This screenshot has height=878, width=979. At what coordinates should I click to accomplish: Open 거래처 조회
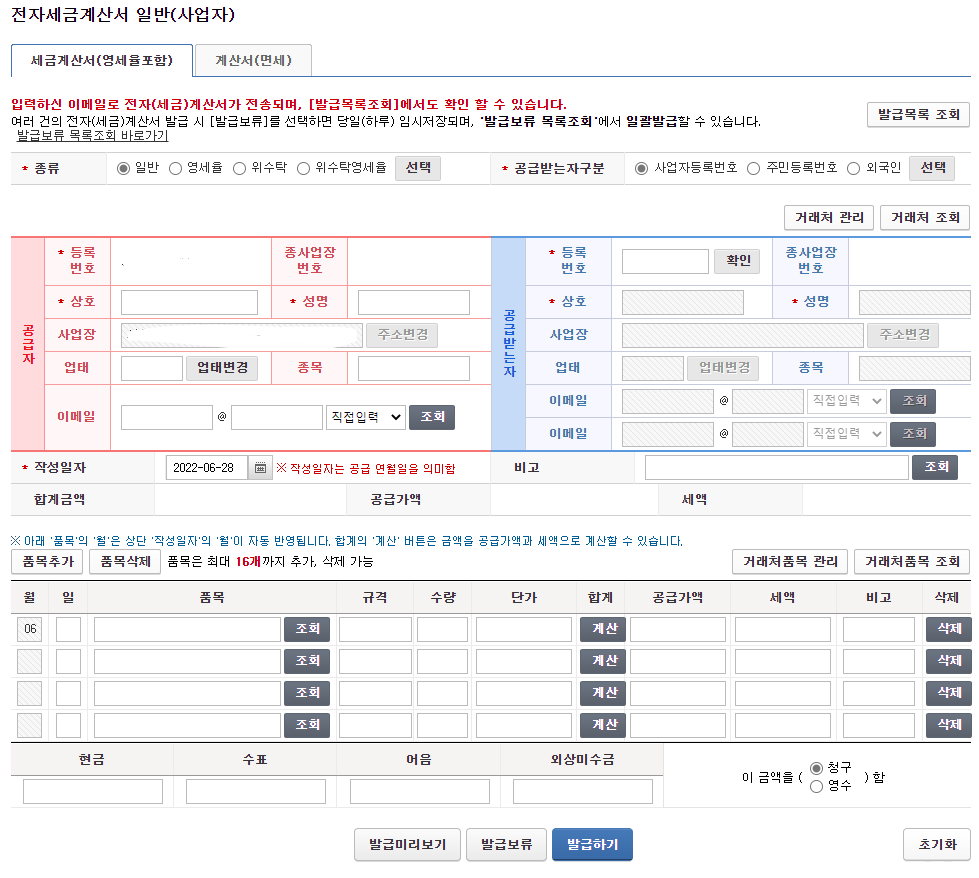925,217
